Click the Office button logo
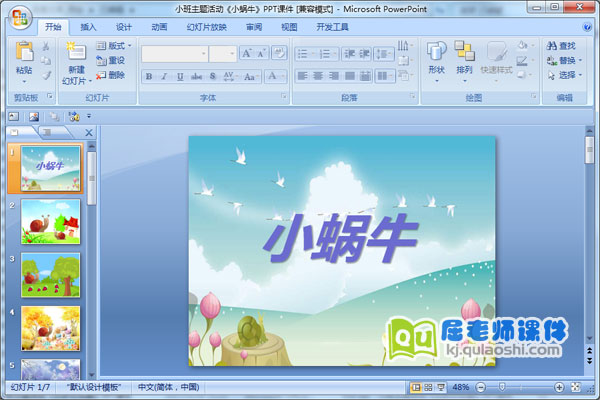 click(20, 18)
